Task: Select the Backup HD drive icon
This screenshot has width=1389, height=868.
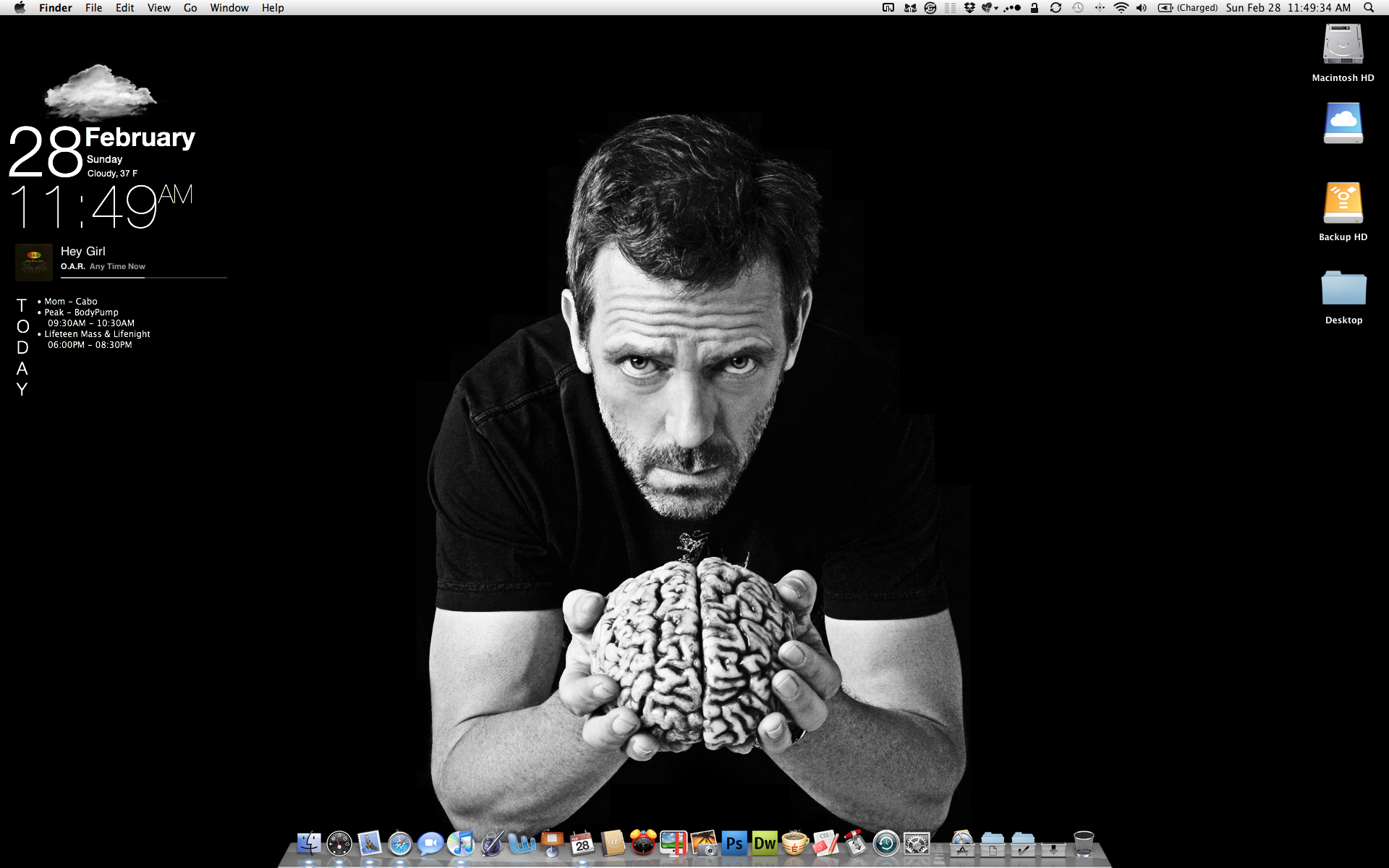Action: click(1343, 204)
